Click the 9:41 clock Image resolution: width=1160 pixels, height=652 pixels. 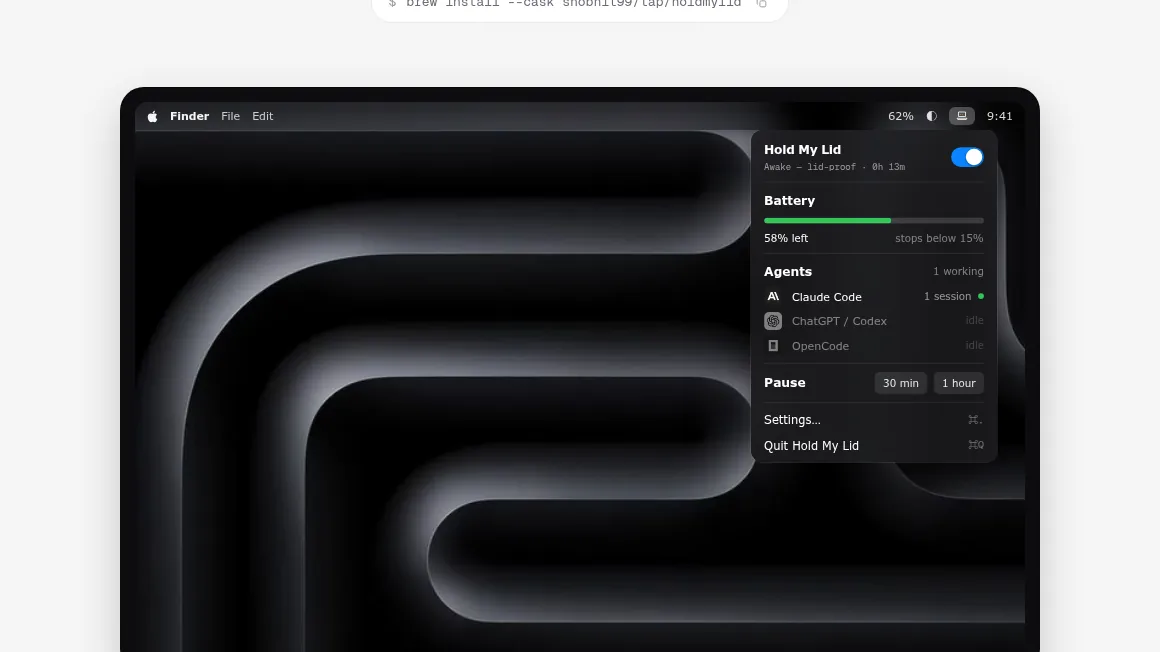coord(999,116)
